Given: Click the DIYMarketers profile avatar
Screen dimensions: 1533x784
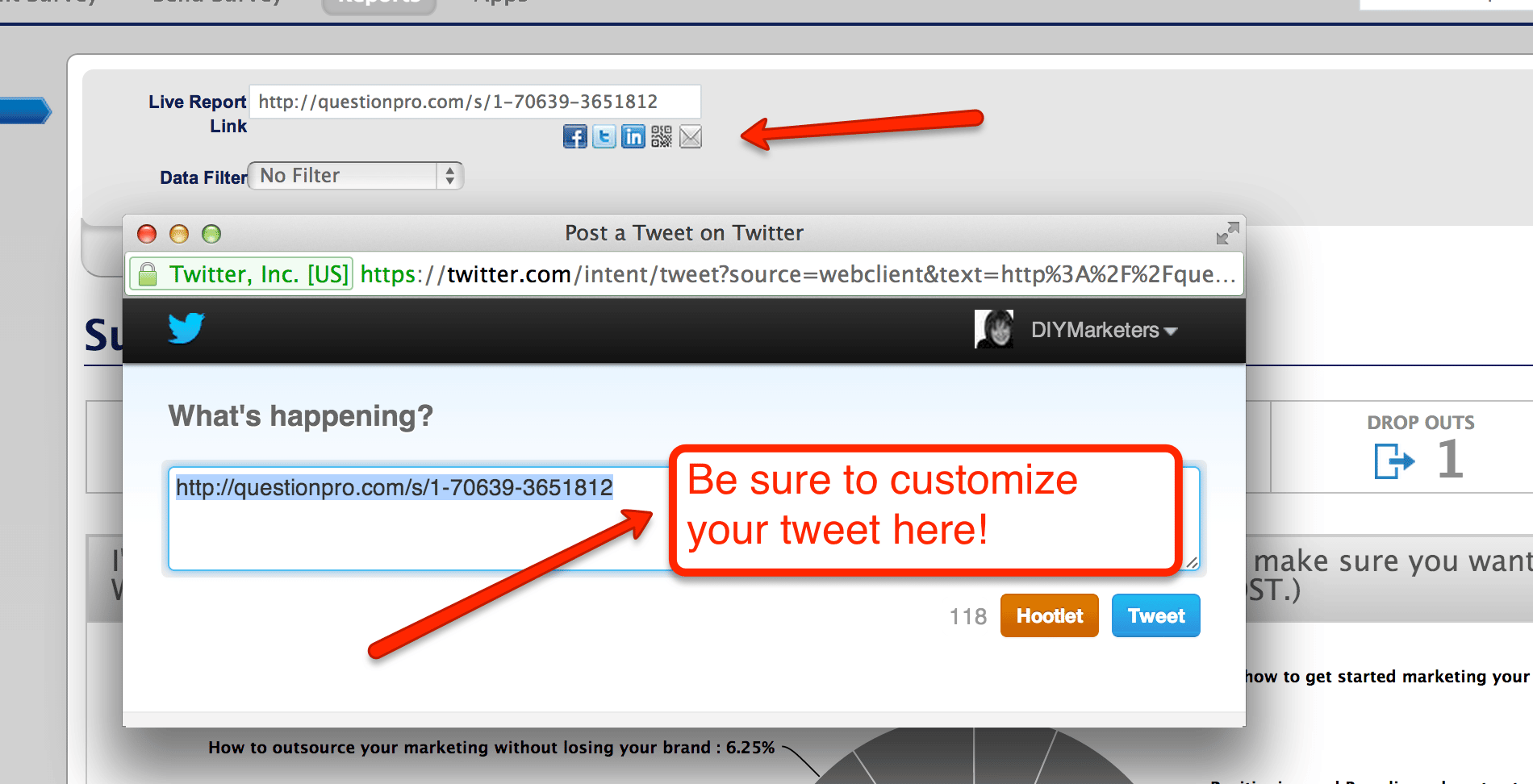Looking at the screenshot, I should (x=994, y=329).
